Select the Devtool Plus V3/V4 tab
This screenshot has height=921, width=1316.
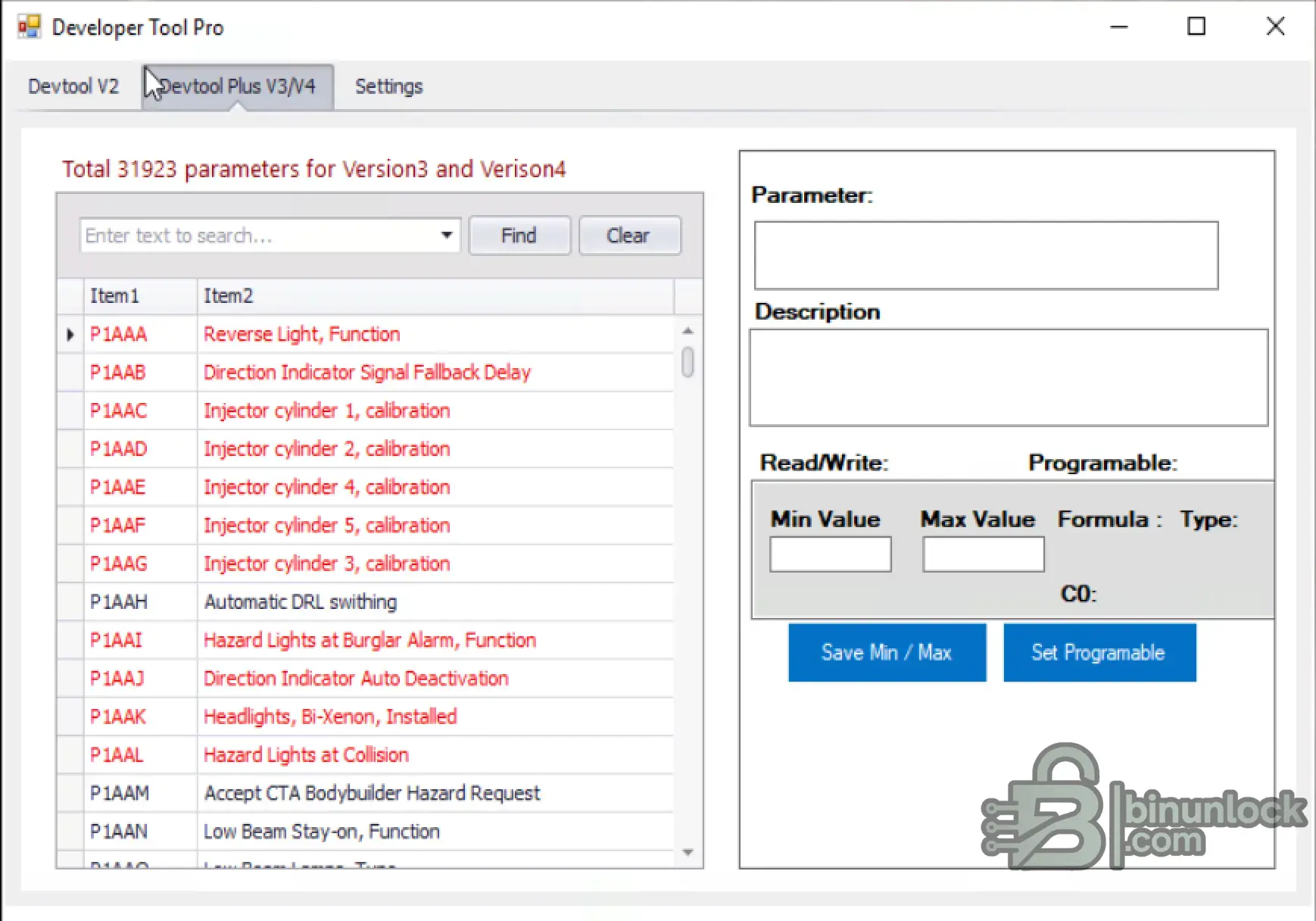(x=238, y=86)
